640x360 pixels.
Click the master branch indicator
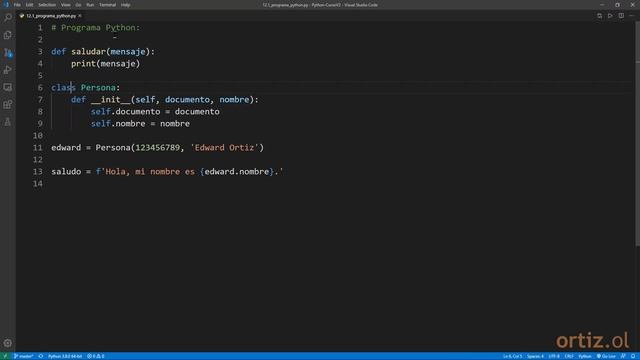click(23, 356)
